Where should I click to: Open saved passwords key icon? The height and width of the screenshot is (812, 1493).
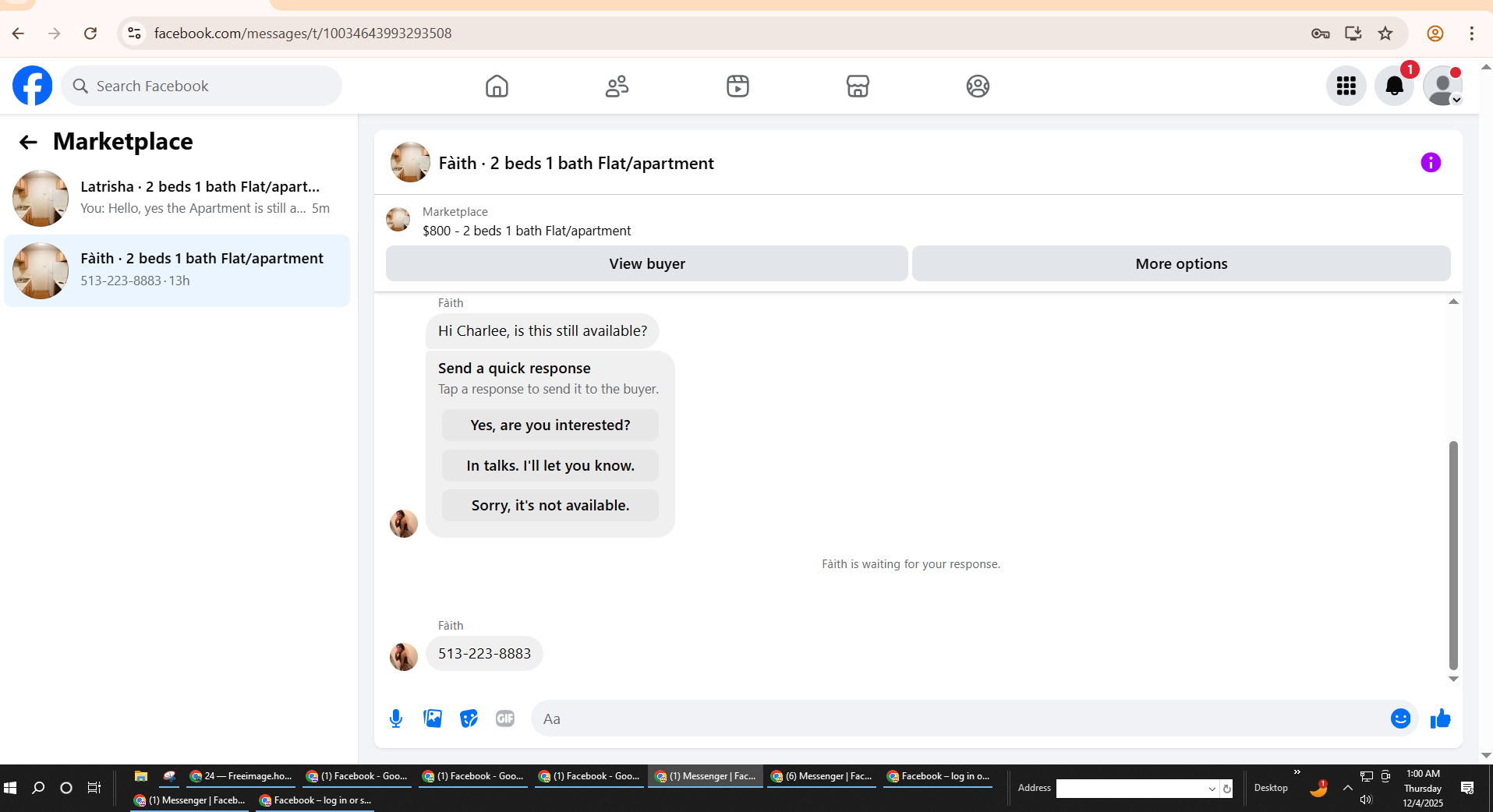click(1320, 34)
